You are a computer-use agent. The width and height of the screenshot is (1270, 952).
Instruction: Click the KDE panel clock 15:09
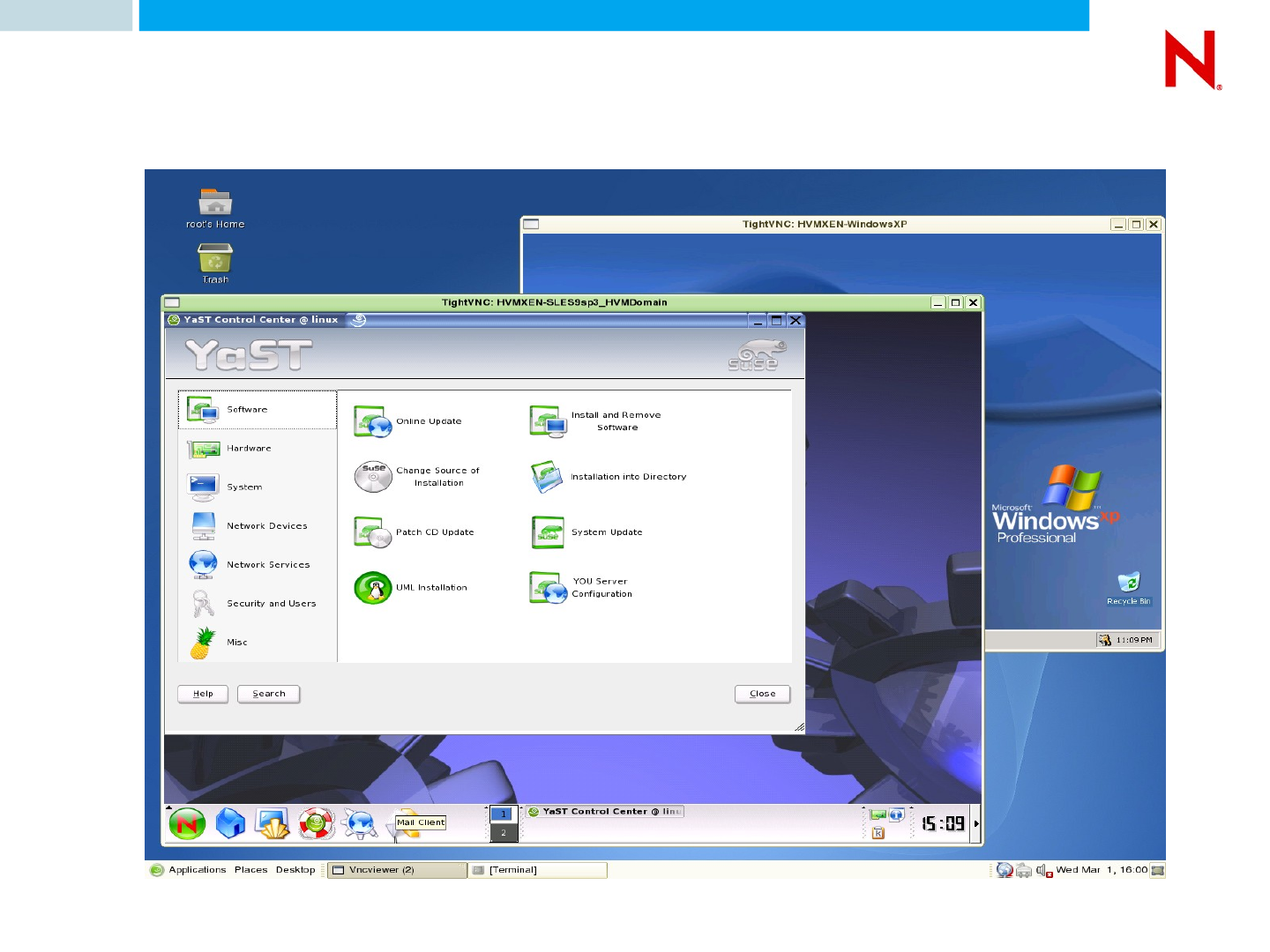944,824
